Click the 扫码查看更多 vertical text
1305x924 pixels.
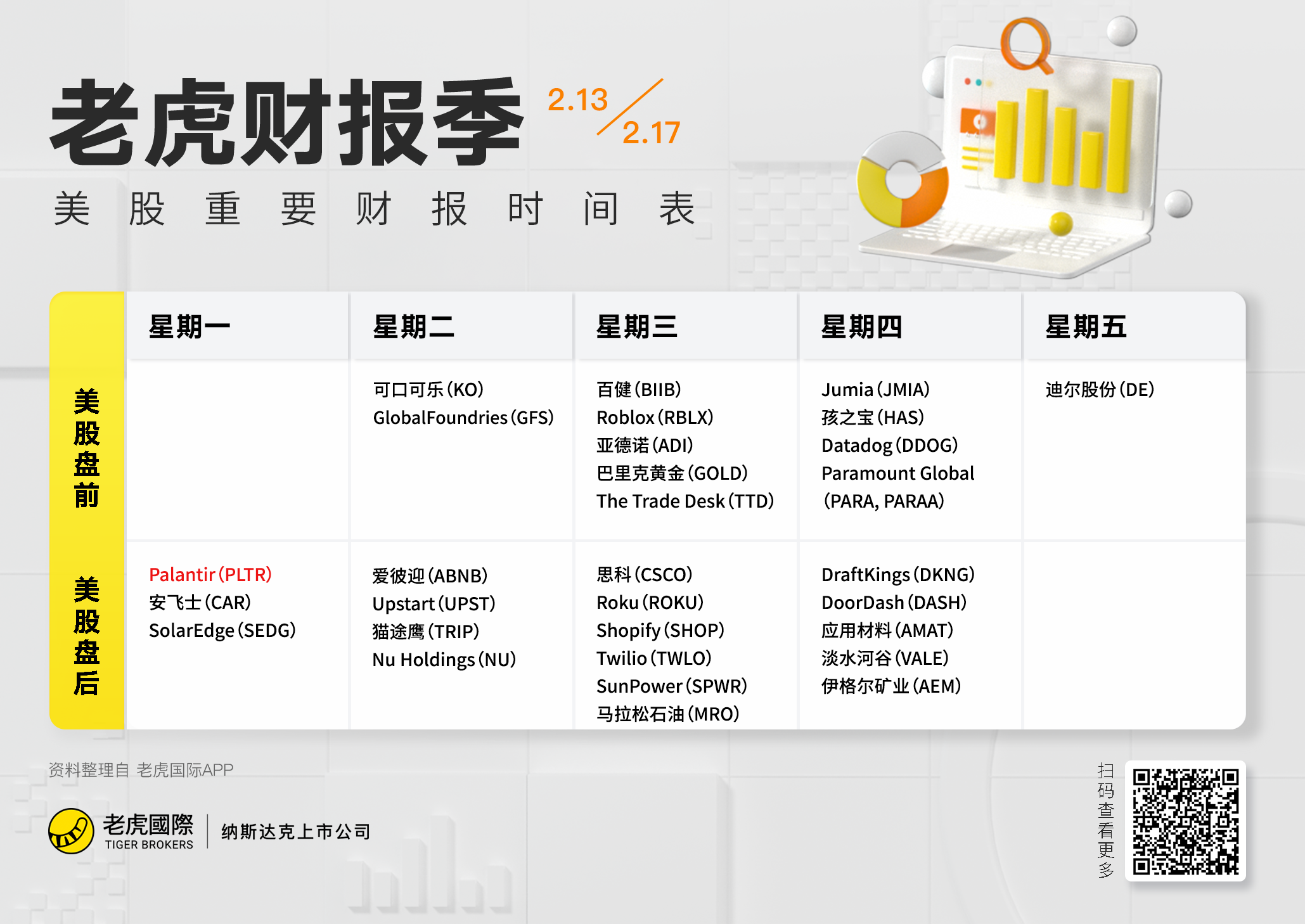coord(1105,821)
